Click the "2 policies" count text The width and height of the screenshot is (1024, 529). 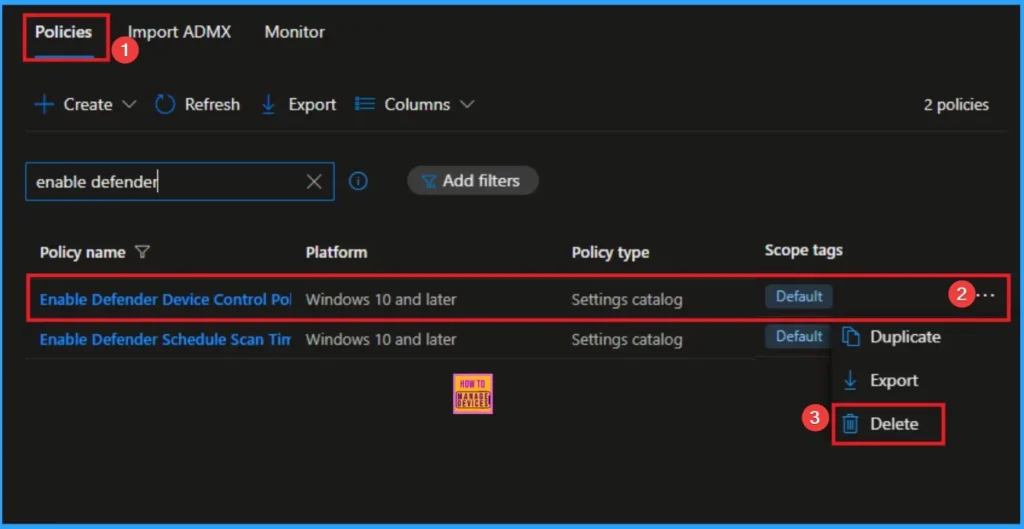pos(956,104)
